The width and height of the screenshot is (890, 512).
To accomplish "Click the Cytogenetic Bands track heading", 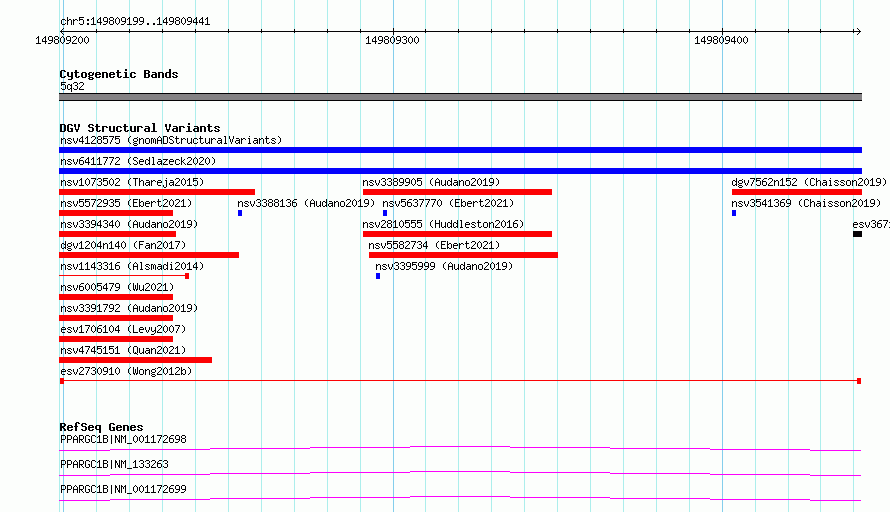I will (x=119, y=74).
